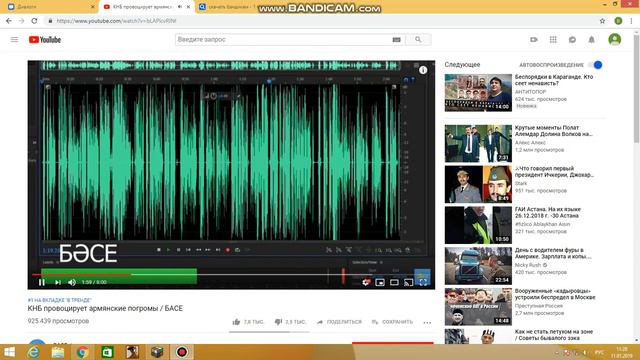Click the like/dislike ratio bar
This screenshot has width=640, height=360.
[x=269, y=332]
